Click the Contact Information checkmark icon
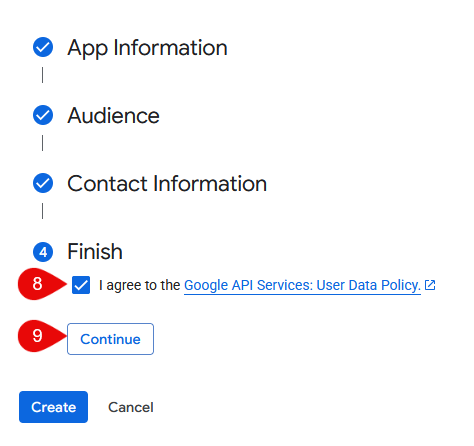Image resolution: width=474 pixels, height=446 pixels. click(43, 183)
